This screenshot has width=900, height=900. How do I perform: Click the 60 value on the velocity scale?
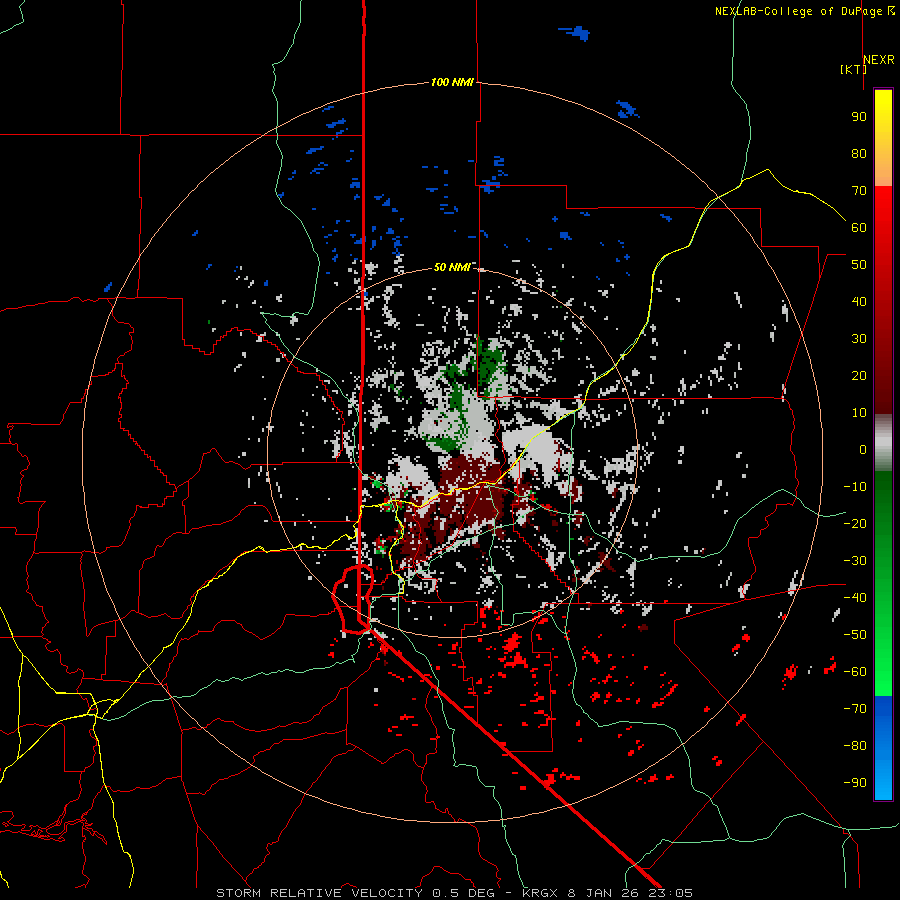(x=859, y=227)
